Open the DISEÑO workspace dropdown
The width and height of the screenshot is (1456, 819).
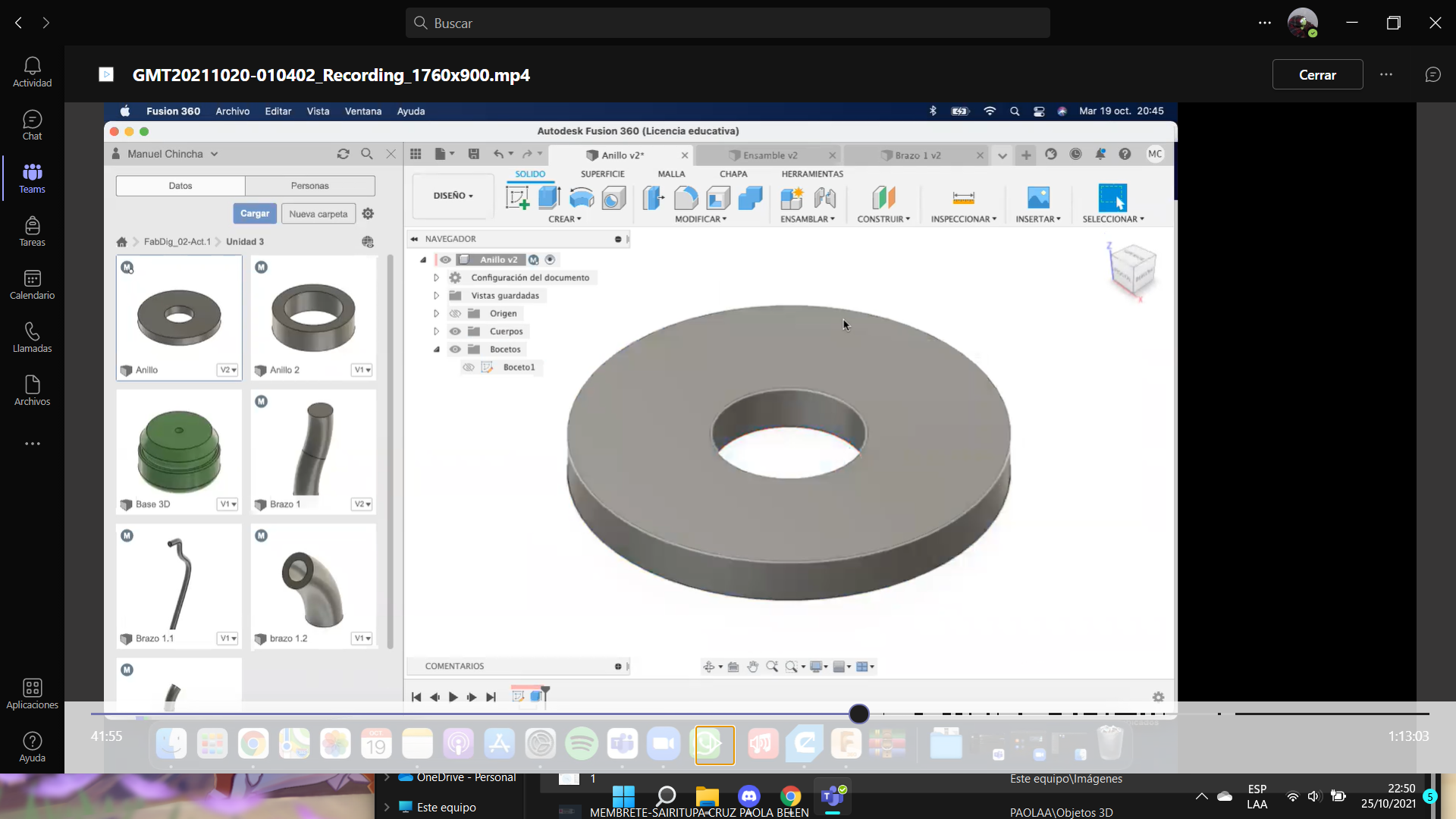point(453,196)
